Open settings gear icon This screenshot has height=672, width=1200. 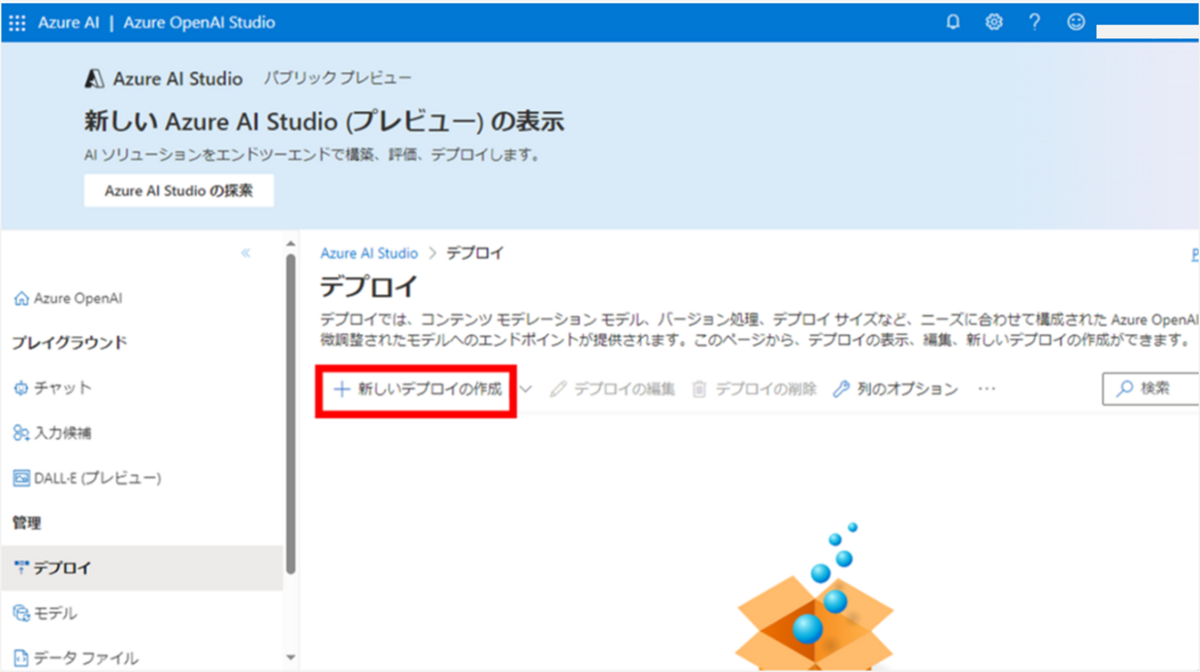pos(994,22)
